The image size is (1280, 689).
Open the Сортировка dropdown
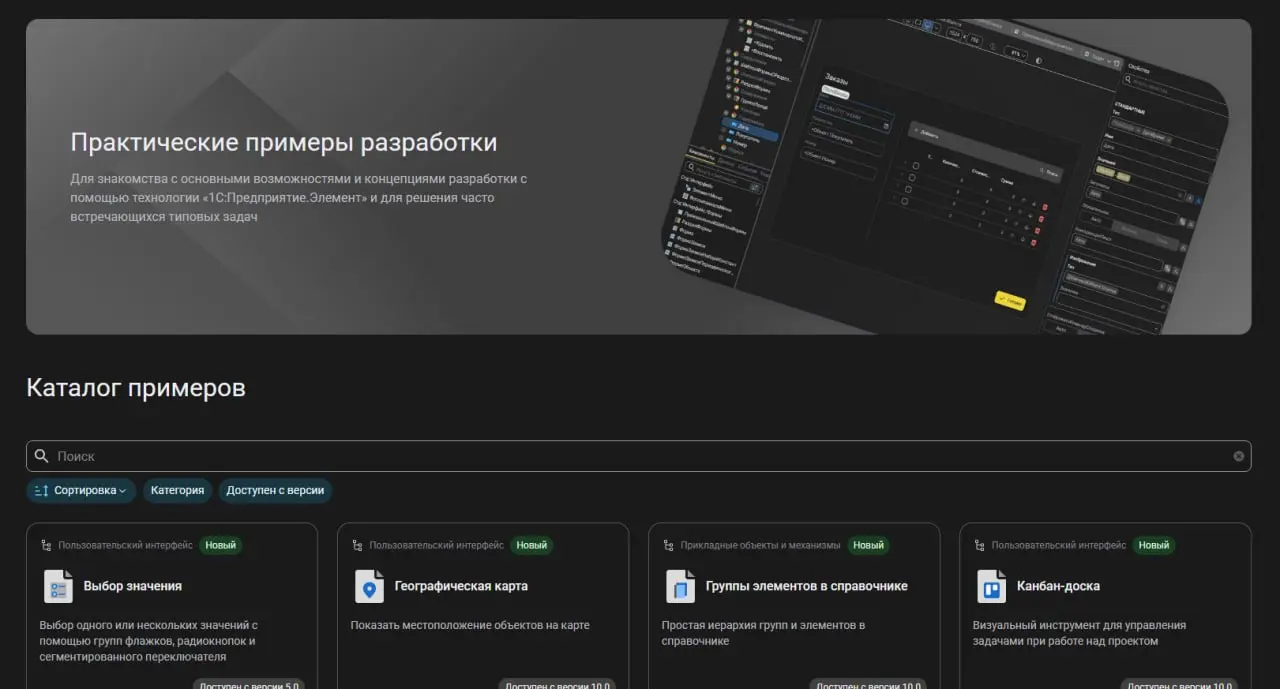(81, 490)
